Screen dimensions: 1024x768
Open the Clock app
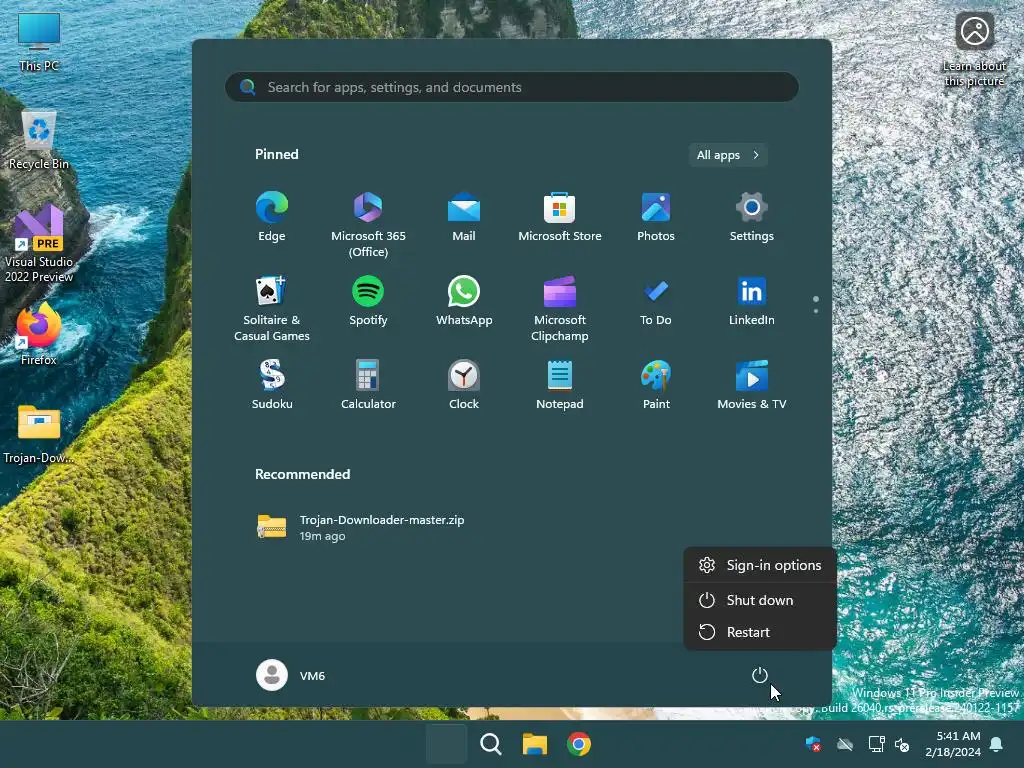click(464, 385)
